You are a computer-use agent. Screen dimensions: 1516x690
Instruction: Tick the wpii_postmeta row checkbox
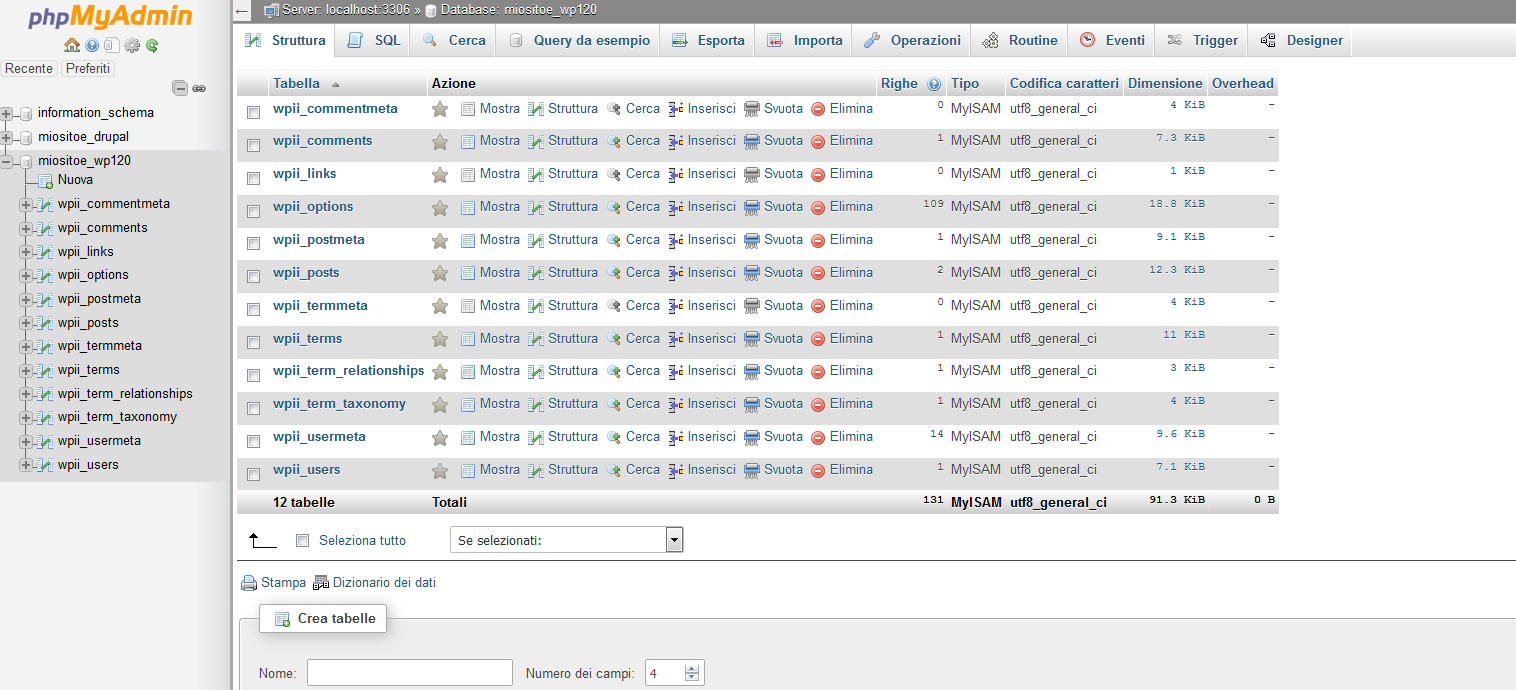tap(254, 243)
